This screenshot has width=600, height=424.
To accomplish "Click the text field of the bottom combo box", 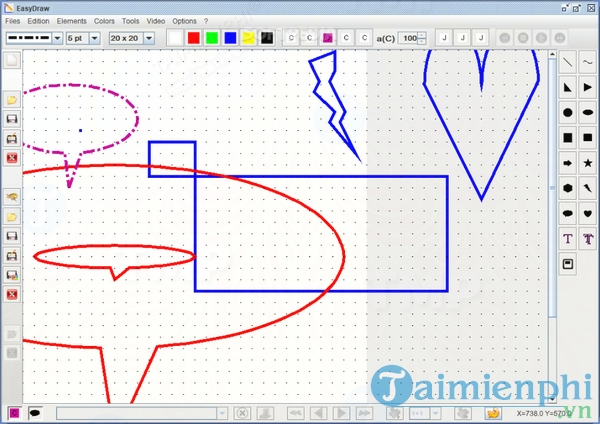I will 137,413.
